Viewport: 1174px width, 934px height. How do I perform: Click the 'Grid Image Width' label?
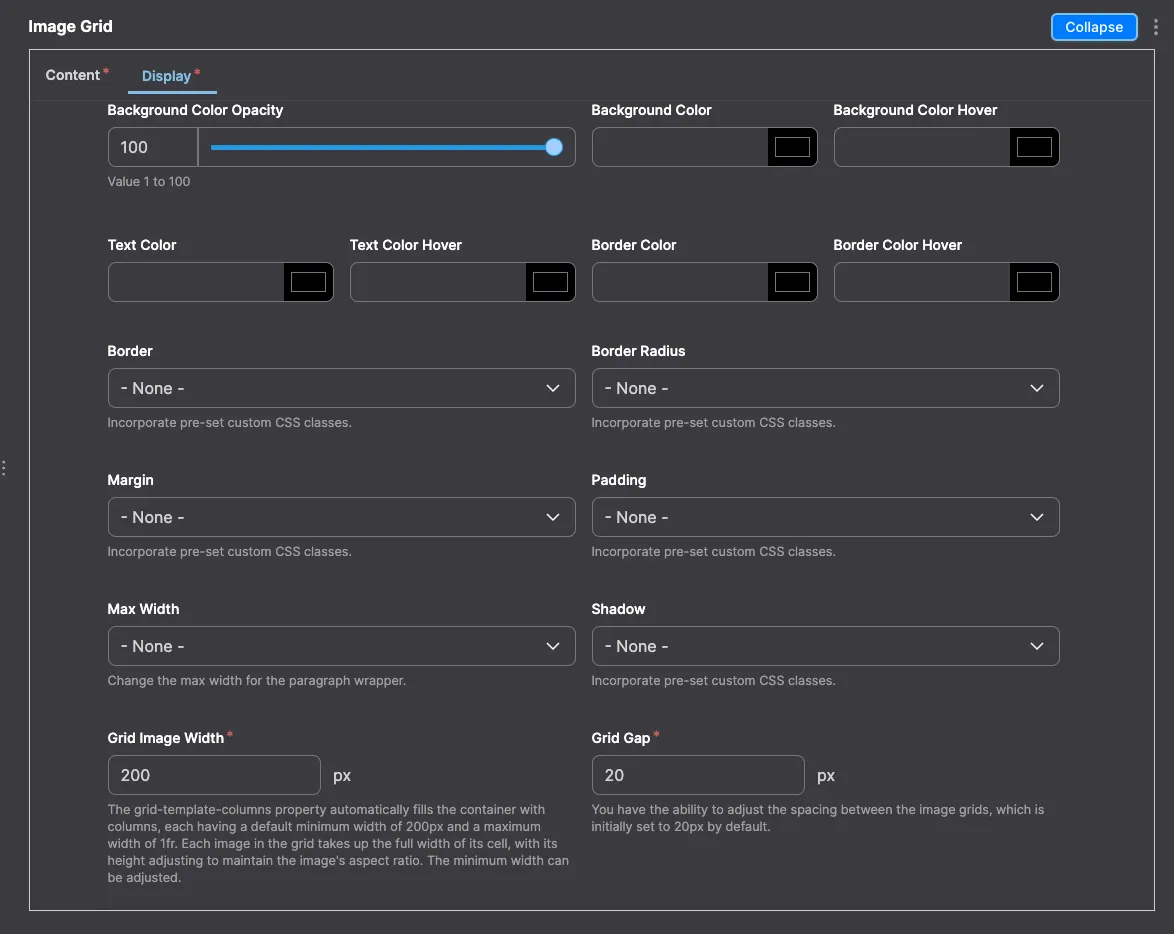click(165, 738)
